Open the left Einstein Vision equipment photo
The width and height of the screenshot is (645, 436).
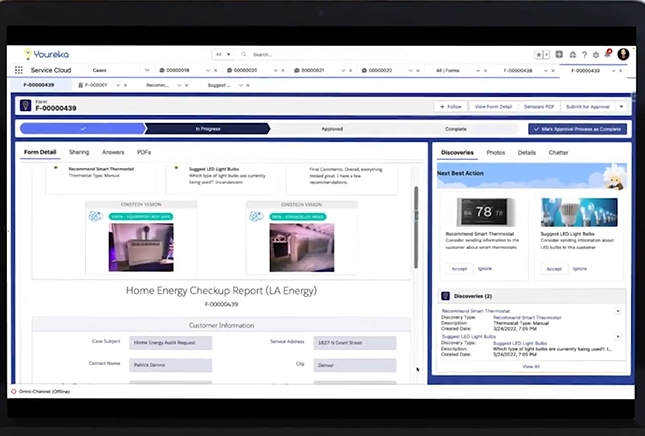[141, 247]
